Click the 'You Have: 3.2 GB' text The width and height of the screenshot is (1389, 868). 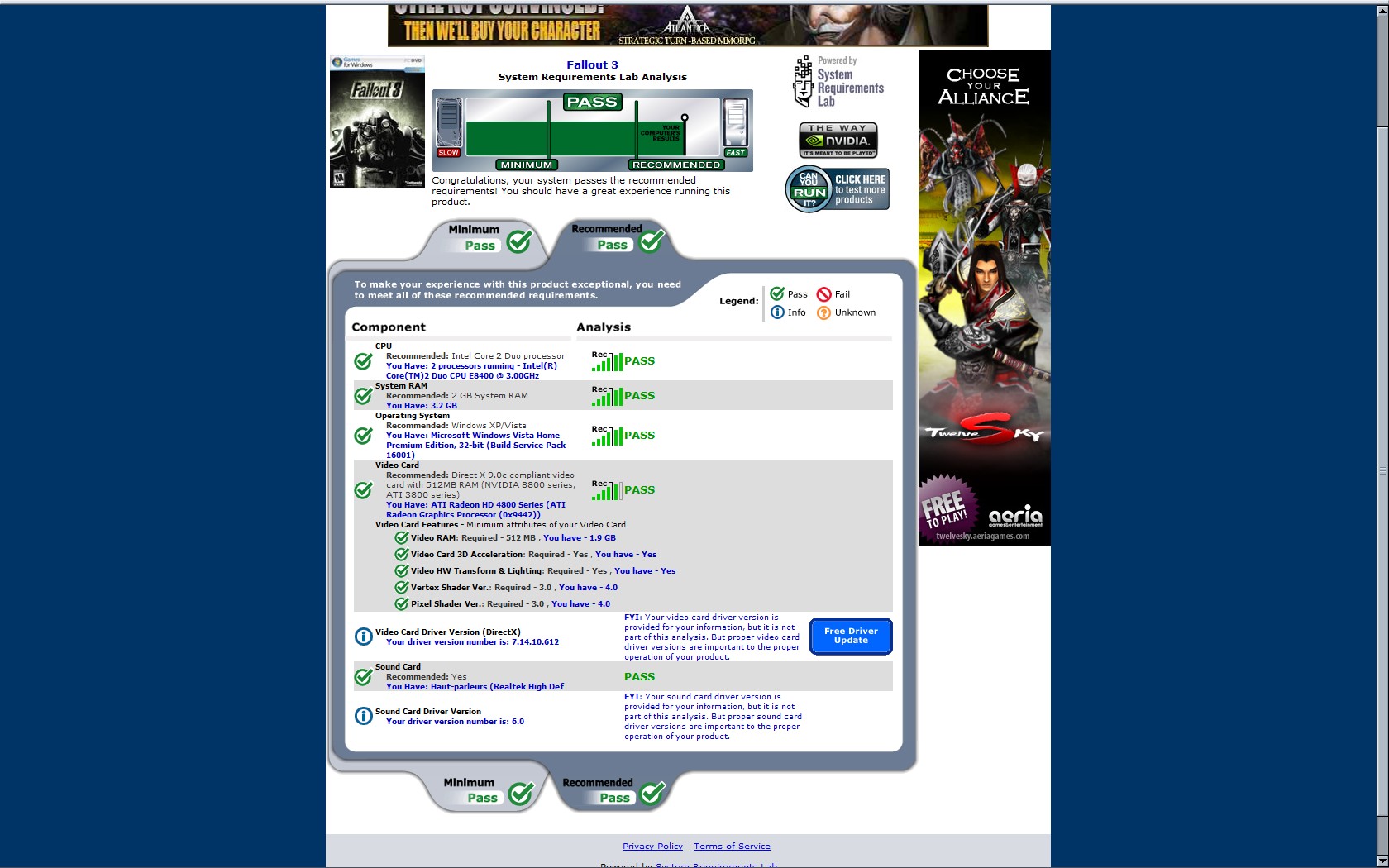tap(421, 405)
